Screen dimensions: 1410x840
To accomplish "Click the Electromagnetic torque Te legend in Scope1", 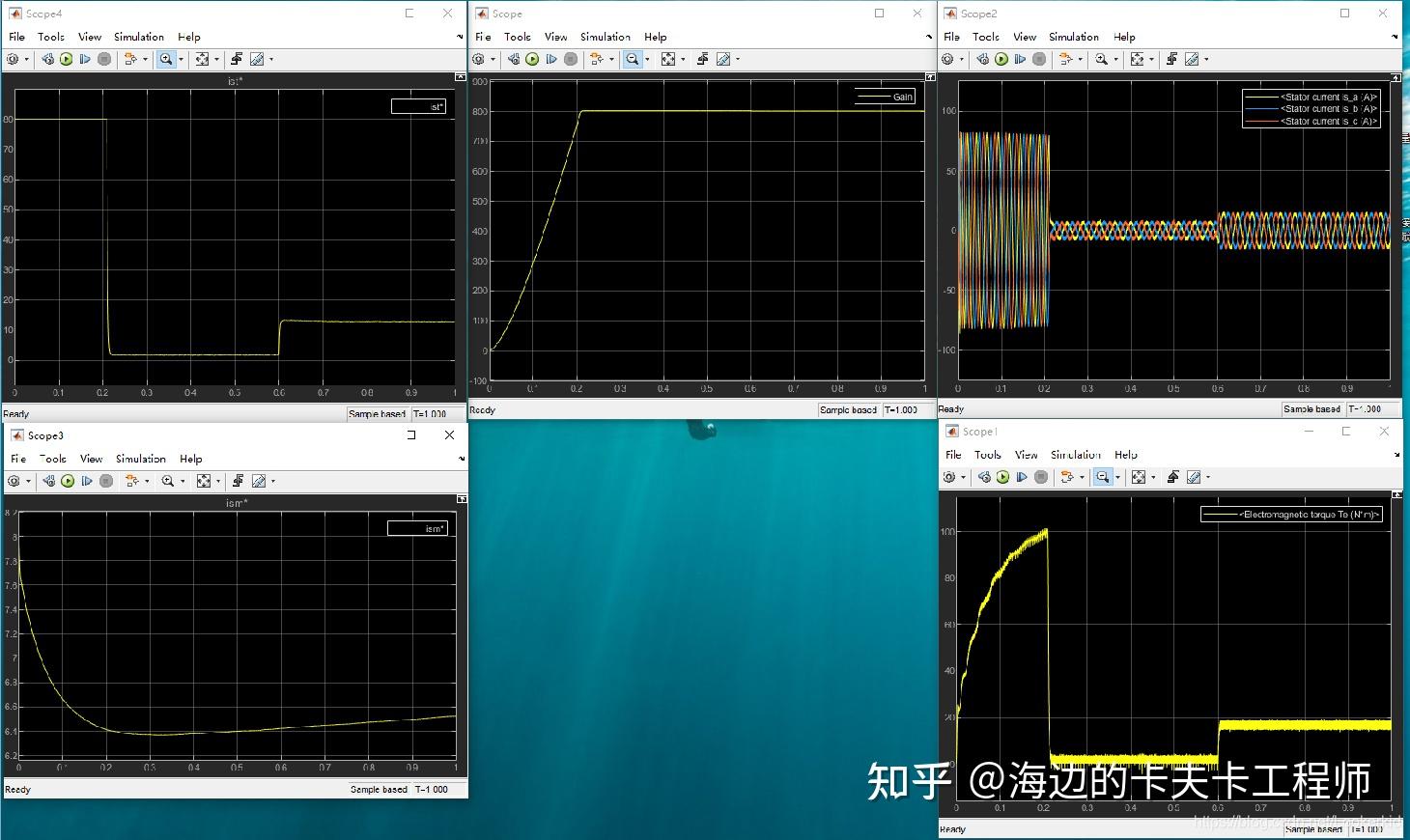I will (x=1292, y=515).
